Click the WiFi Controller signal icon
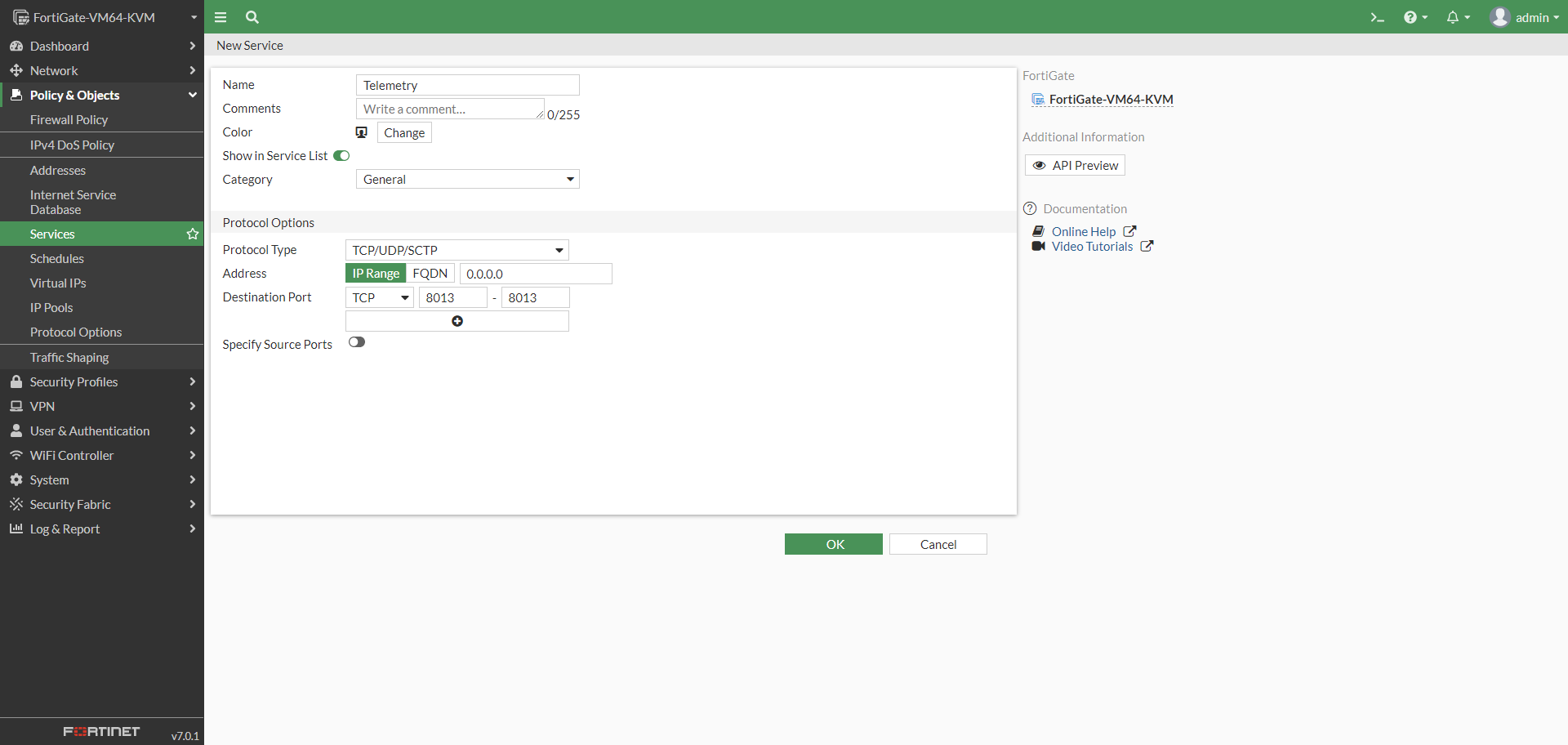The image size is (1568, 745). click(x=16, y=455)
